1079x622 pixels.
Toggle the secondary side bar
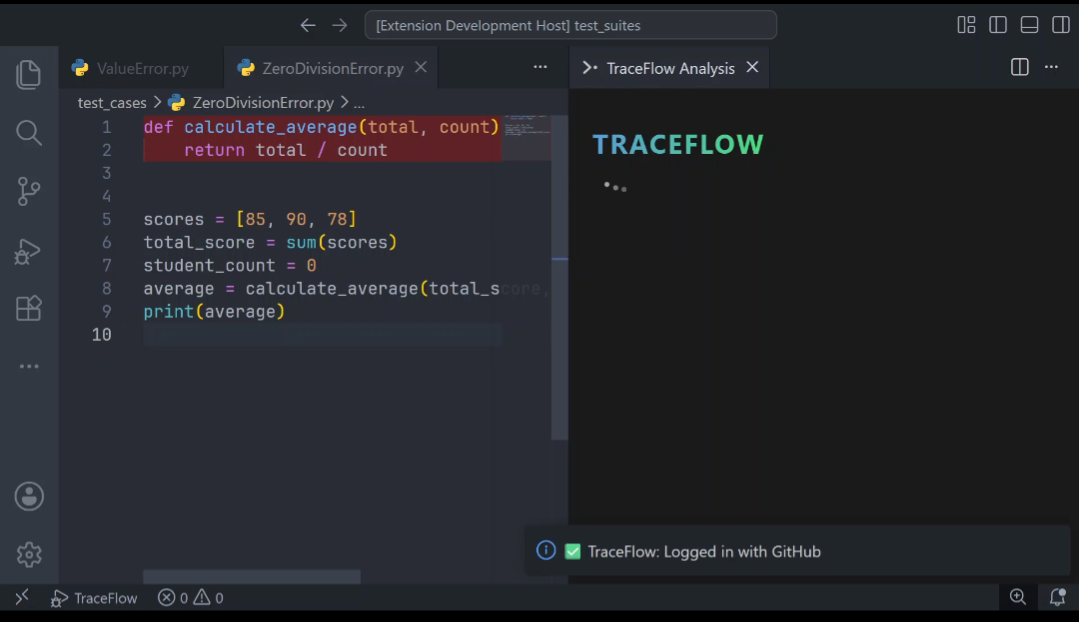1061,25
